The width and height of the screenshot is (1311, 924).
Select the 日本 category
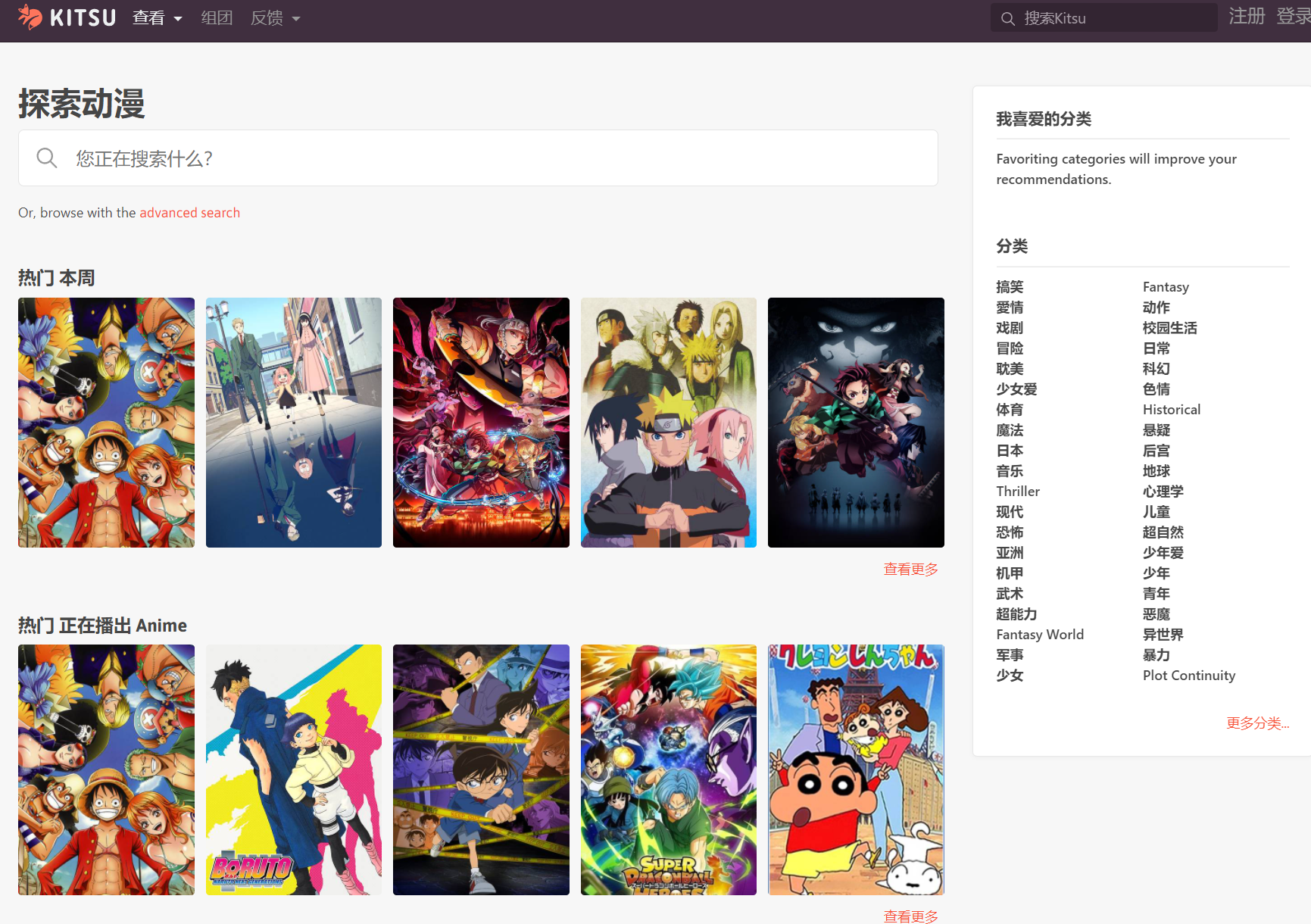click(x=1010, y=451)
